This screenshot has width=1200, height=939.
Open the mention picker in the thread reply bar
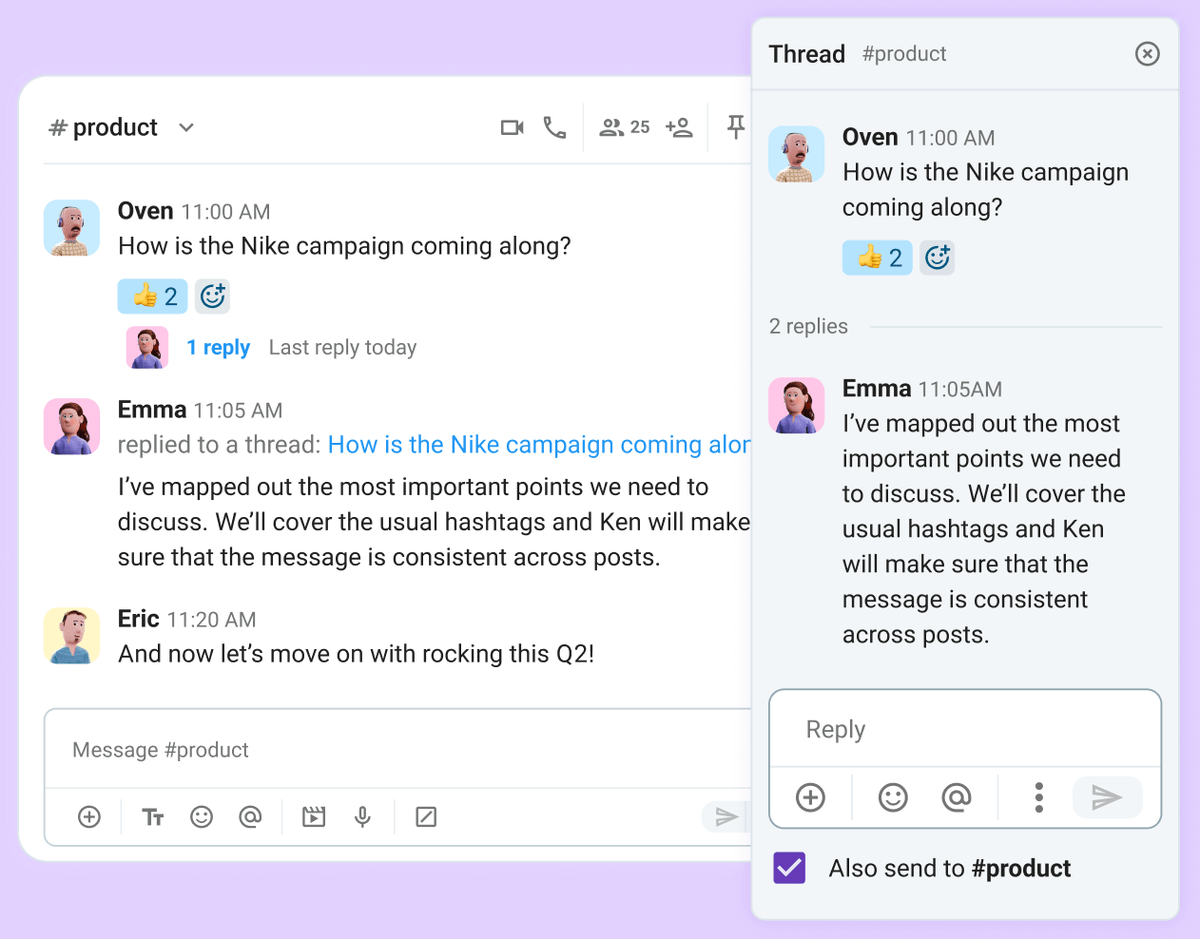pos(957,798)
